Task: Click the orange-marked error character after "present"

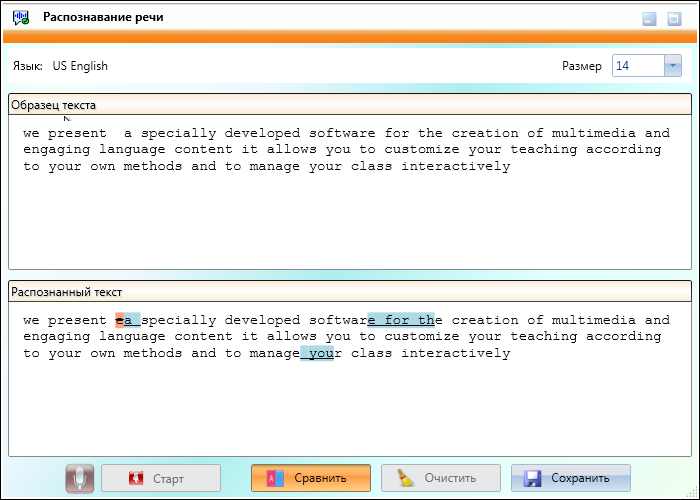Action: coord(119,320)
